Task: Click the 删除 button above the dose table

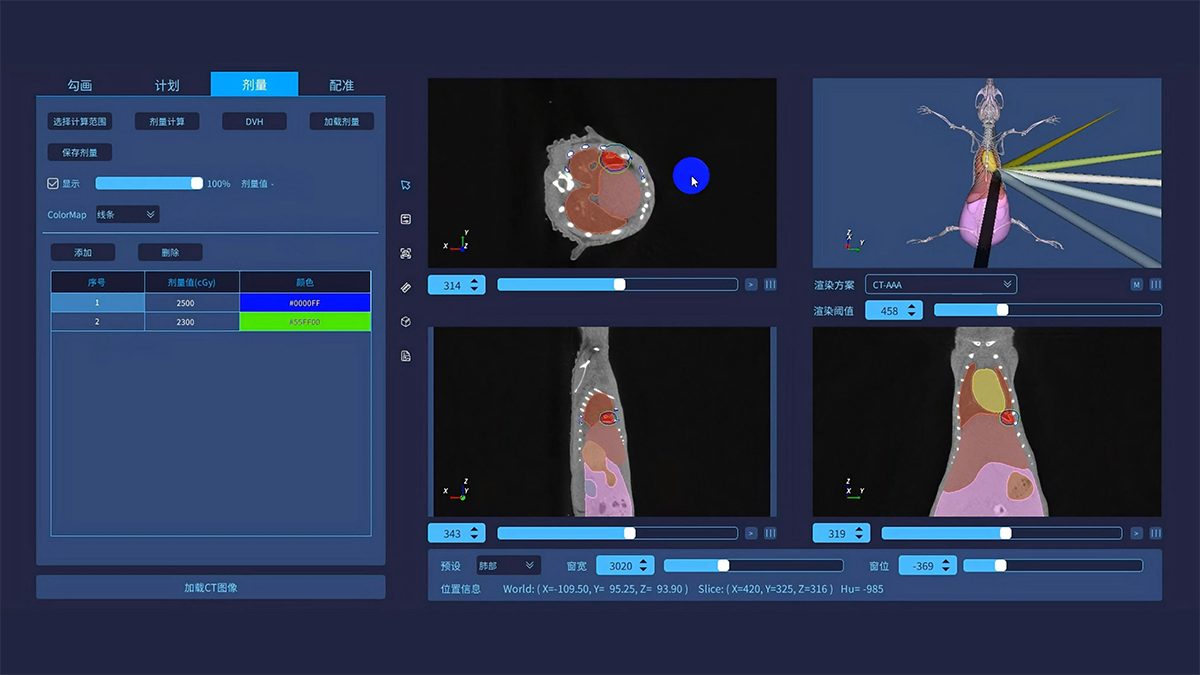Action: point(170,253)
